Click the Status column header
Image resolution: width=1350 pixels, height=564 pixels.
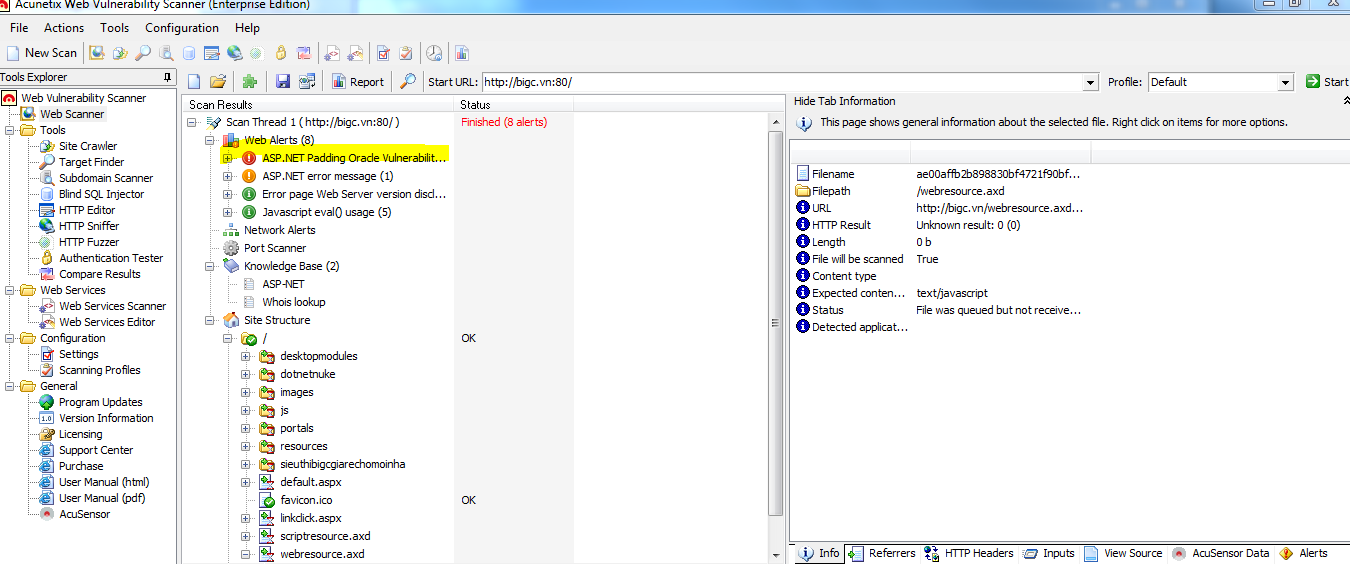coord(514,104)
